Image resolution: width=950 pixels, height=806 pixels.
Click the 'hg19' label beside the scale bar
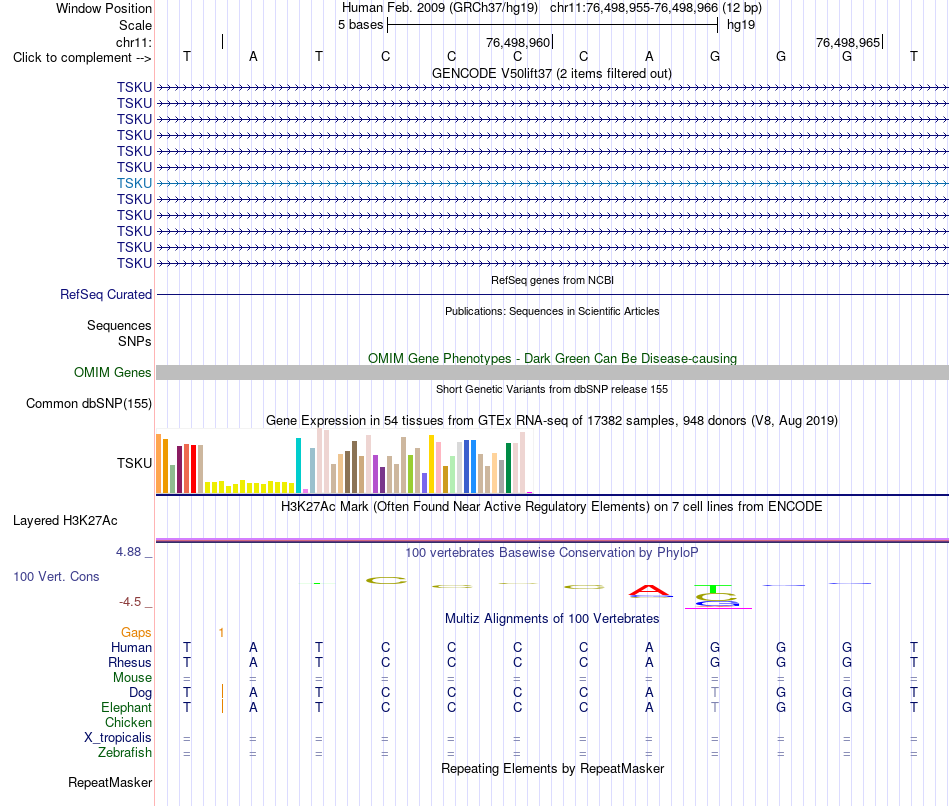(x=741, y=25)
